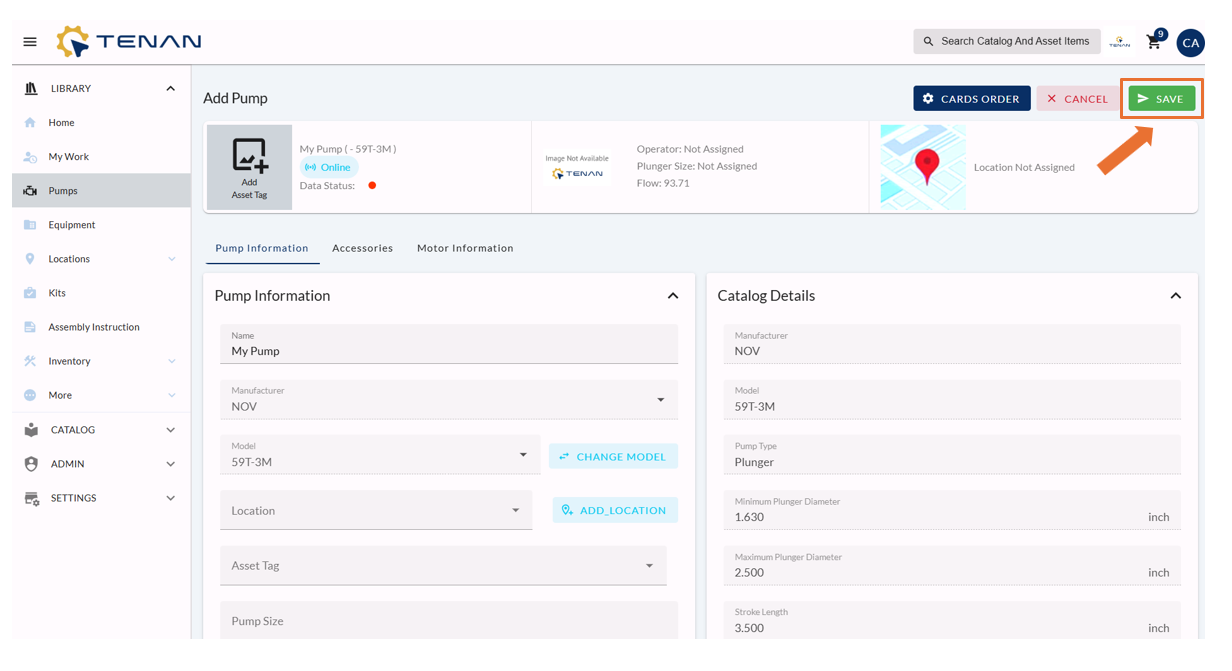Click the Save button

point(1161,99)
